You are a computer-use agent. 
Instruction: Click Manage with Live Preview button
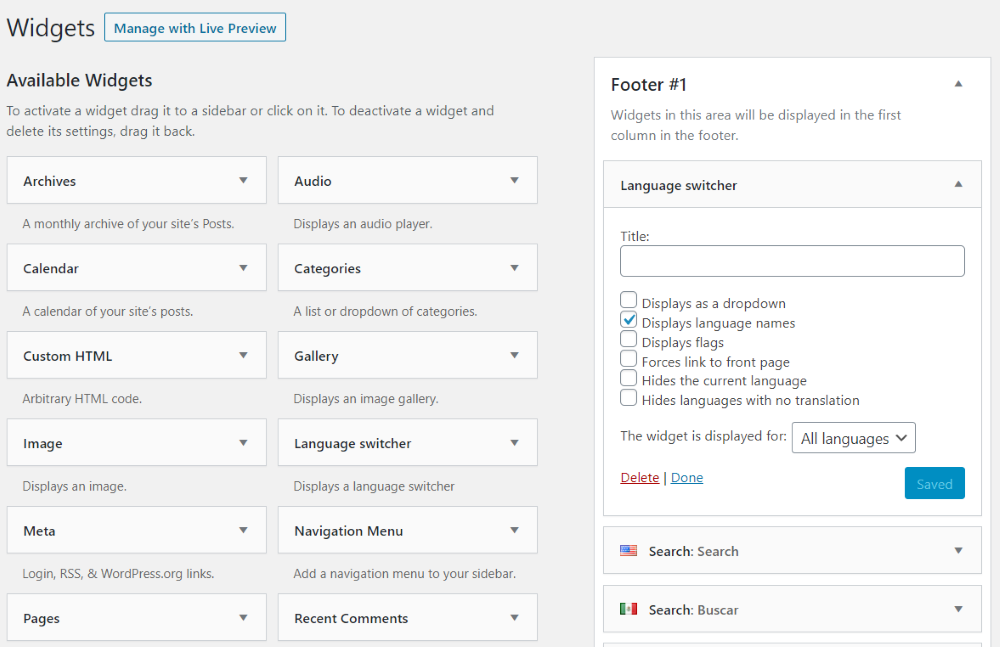[195, 28]
